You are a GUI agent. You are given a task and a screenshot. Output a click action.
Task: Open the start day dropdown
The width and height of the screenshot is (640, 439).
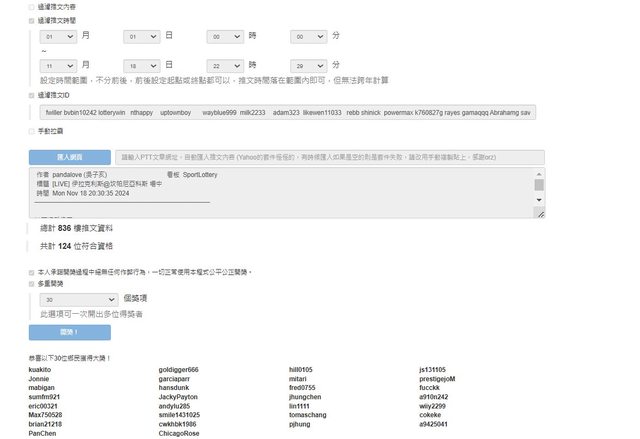142,36
